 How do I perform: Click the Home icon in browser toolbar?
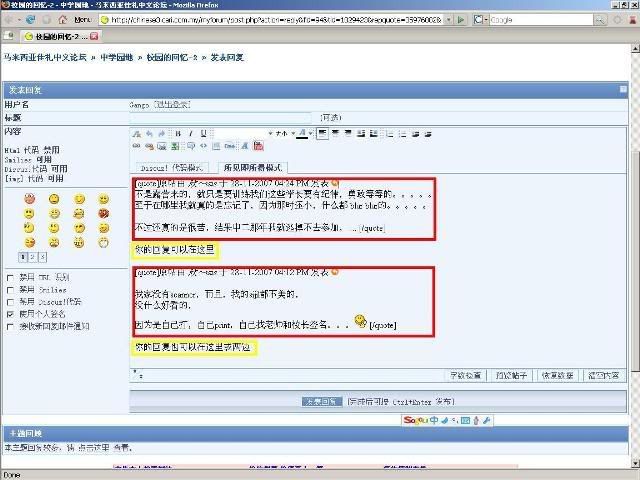(x=60, y=19)
